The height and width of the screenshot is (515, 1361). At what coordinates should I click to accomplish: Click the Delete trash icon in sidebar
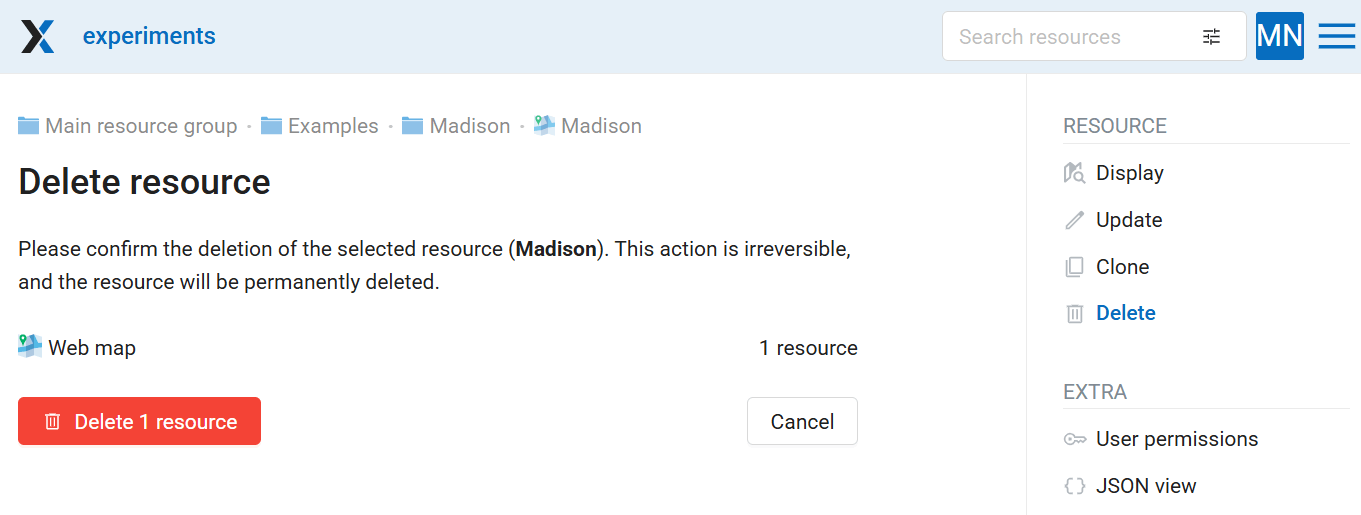tap(1074, 314)
